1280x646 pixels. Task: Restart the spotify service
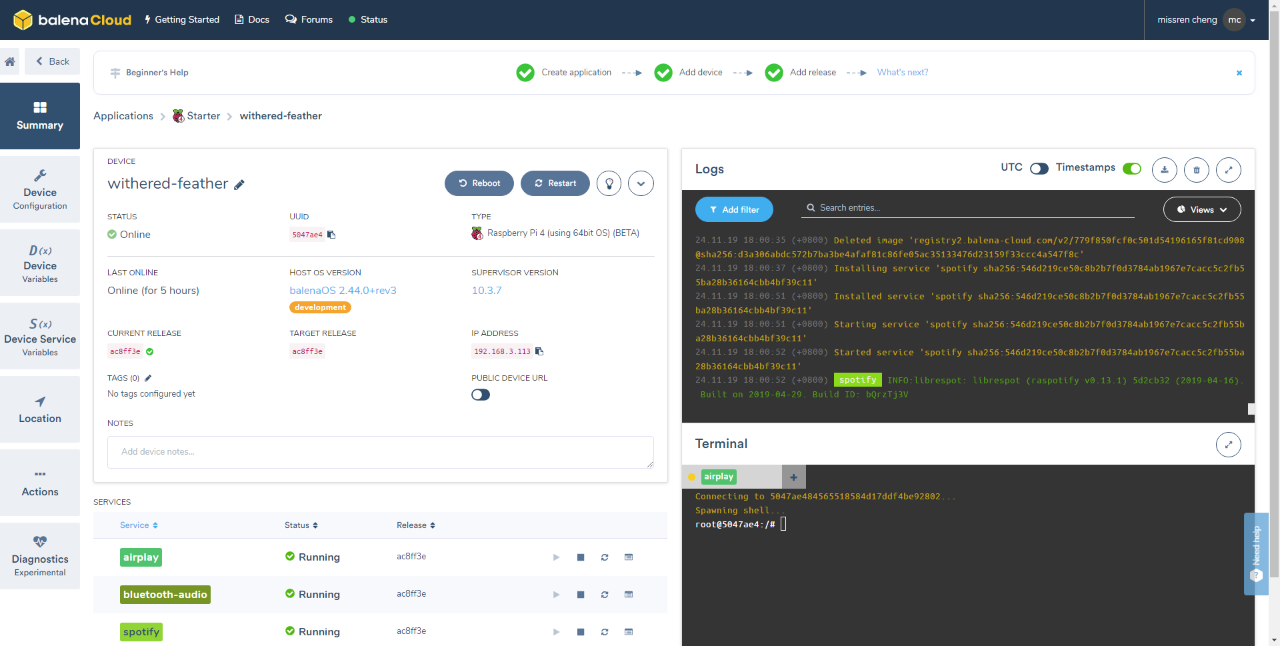coord(604,632)
